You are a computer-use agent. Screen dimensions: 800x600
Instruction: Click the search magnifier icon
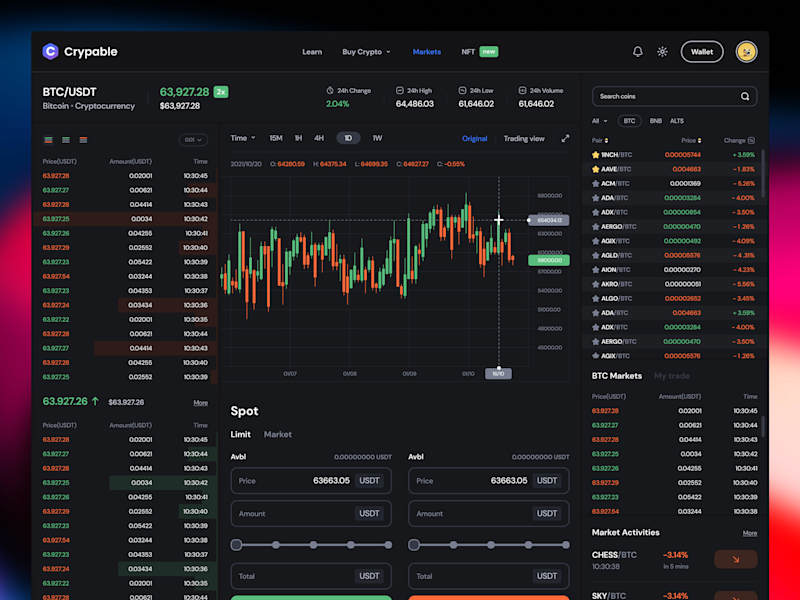click(x=745, y=96)
